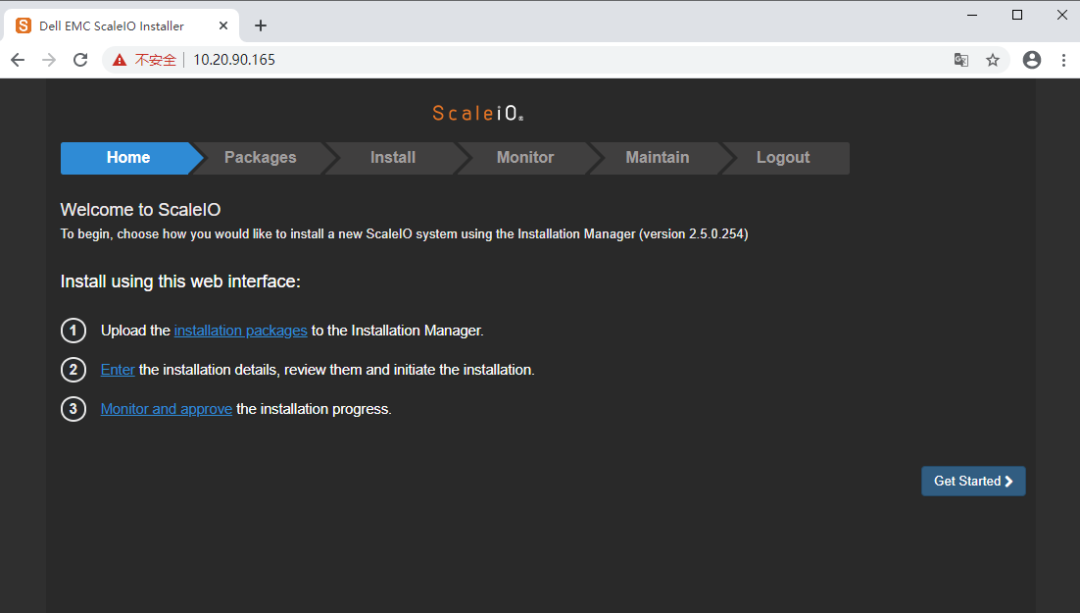Switch to the Packages tab
Screen dimensions: 1080x613
[260, 158]
